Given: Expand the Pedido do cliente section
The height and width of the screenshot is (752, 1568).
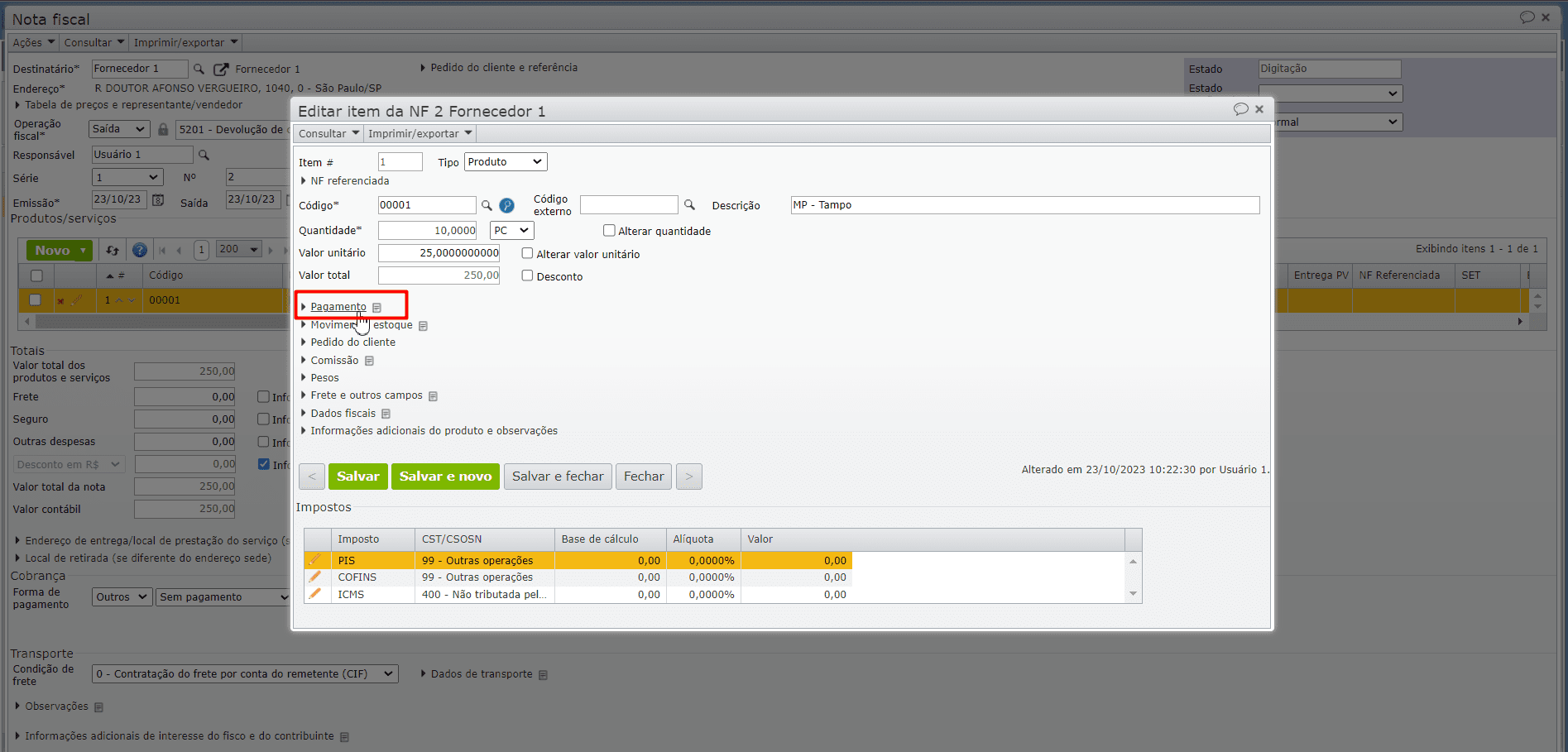Looking at the screenshot, I should point(348,342).
